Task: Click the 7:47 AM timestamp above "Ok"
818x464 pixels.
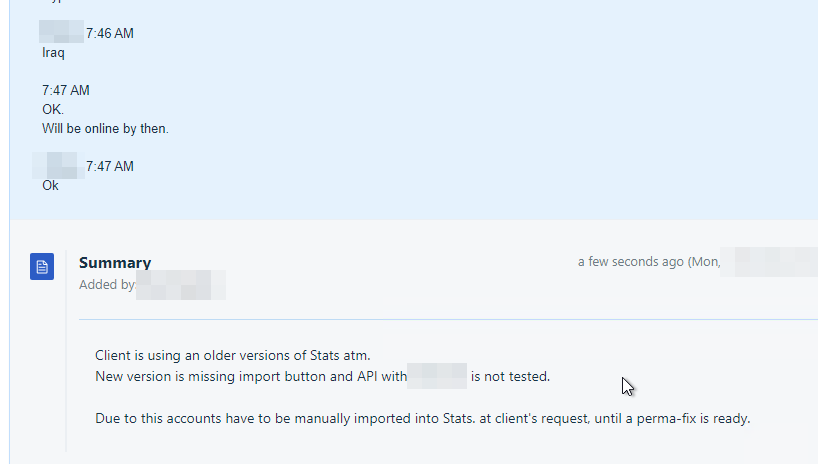Action: 110,166
